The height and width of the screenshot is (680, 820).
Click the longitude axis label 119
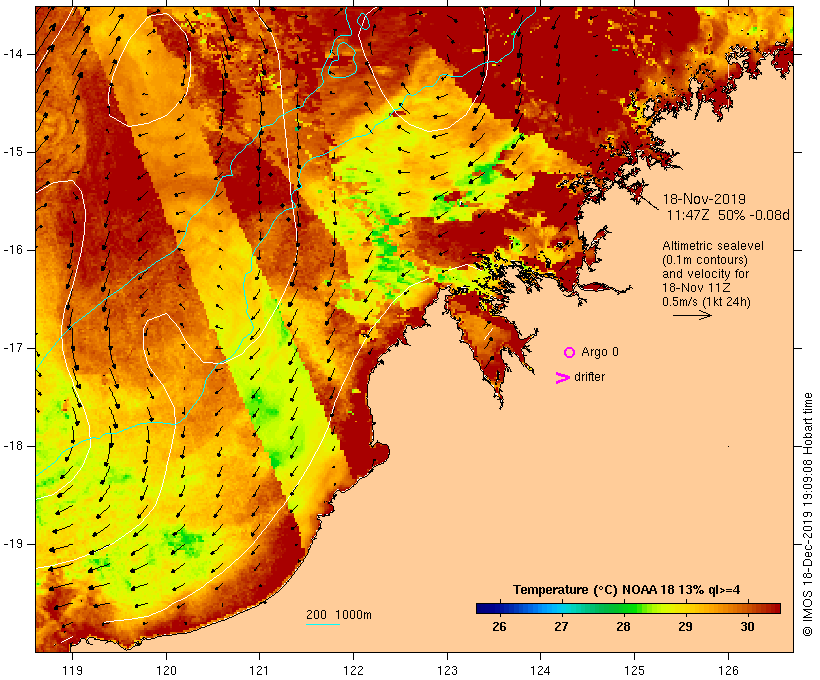click(x=72, y=671)
